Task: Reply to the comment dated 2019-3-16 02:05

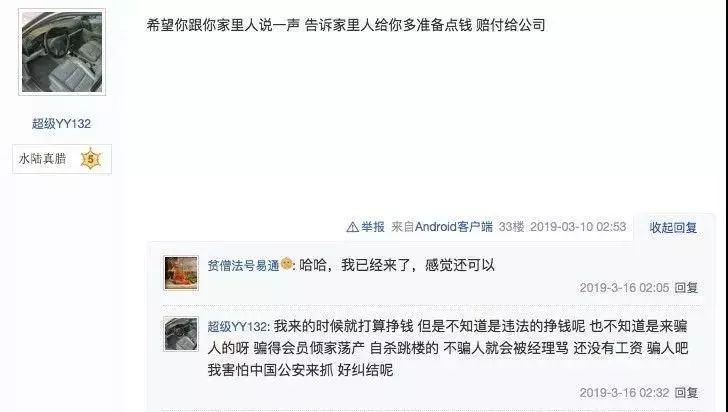Action: tap(686, 288)
